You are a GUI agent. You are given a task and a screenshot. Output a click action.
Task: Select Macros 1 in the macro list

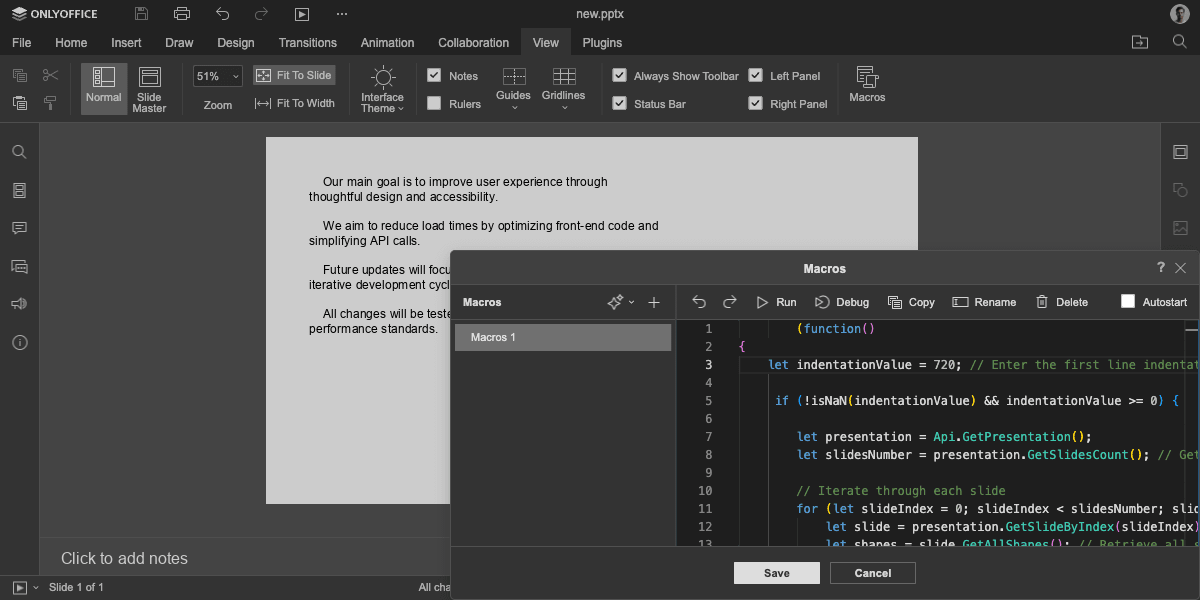click(562, 337)
